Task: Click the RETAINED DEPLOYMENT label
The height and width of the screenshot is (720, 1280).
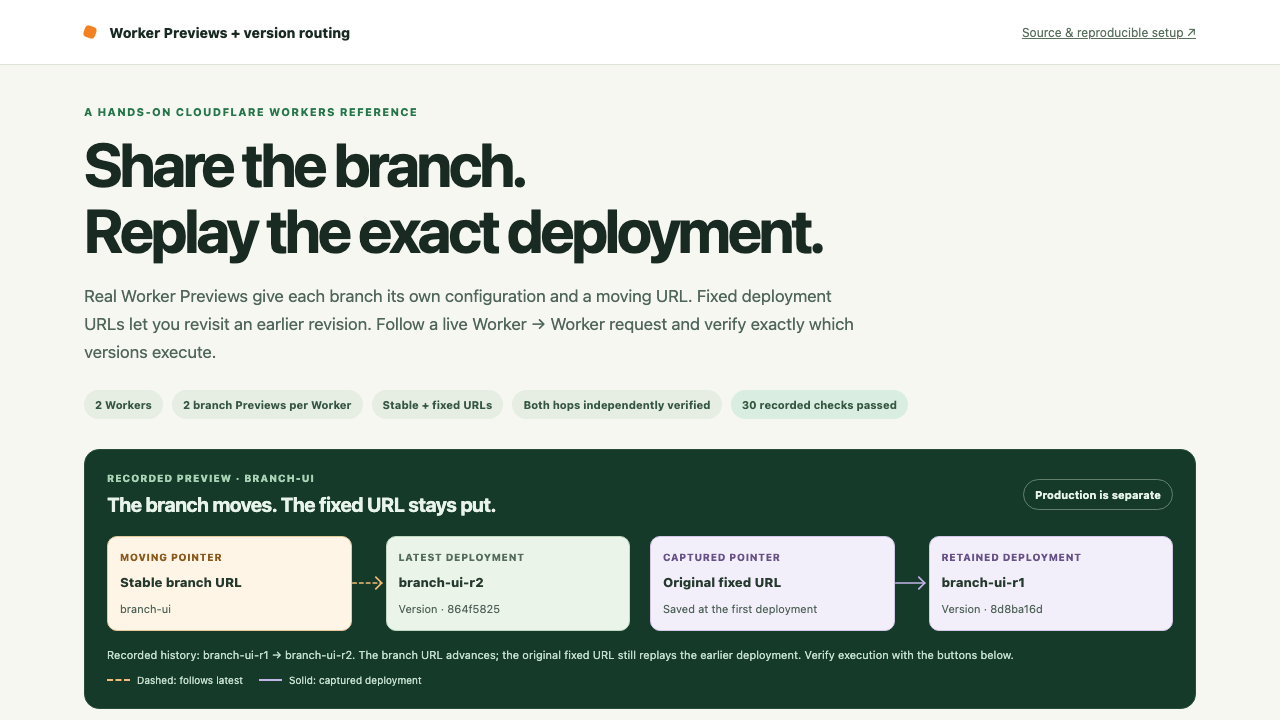Action: pos(1011,558)
